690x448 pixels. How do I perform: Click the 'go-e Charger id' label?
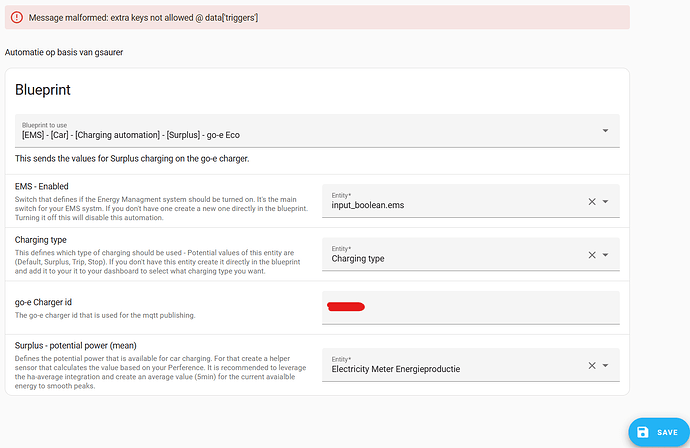pos(43,302)
